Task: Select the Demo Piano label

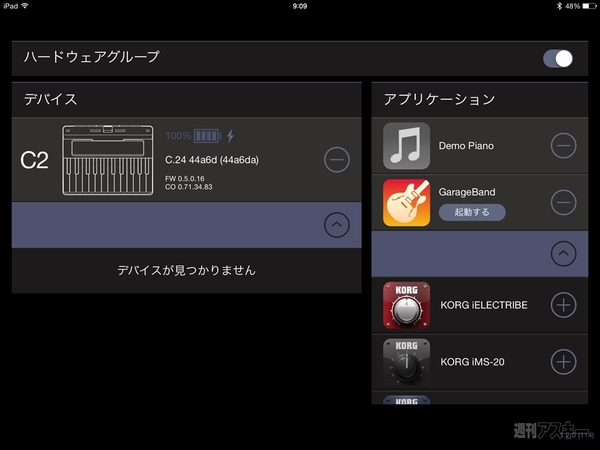Action: click(x=466, y=146)
